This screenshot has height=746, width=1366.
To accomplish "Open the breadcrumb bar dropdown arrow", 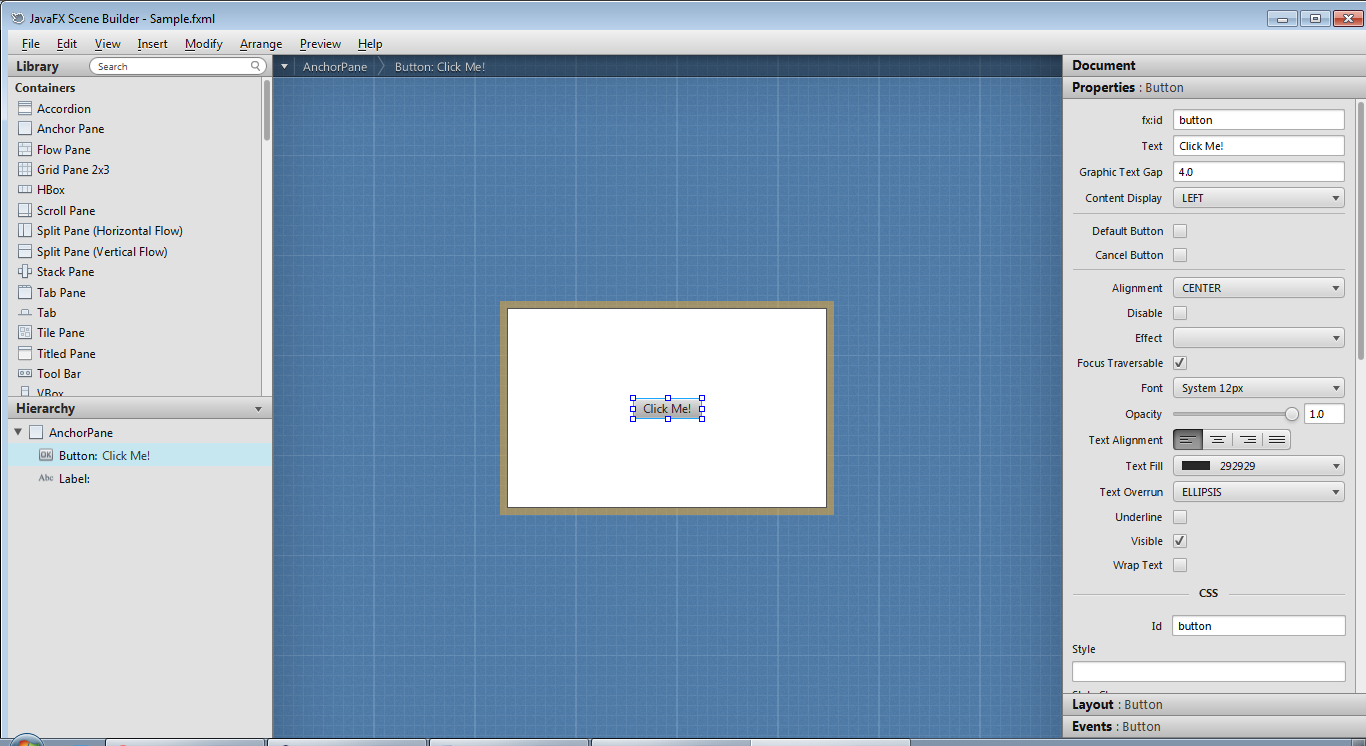I will coord(284,67).
